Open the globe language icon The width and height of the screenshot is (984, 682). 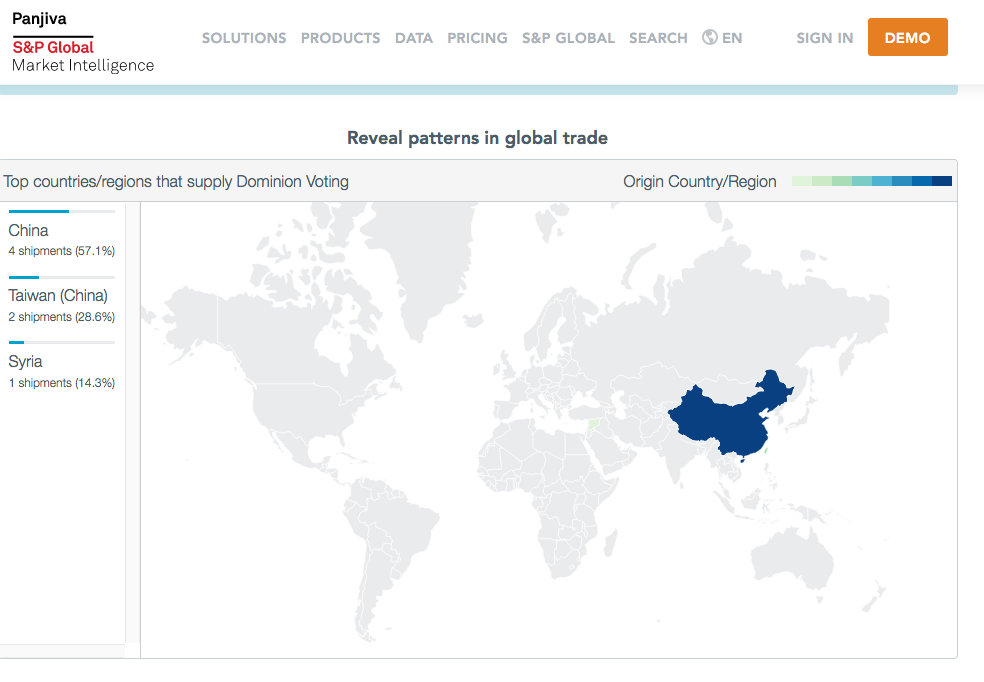(710, 38)
